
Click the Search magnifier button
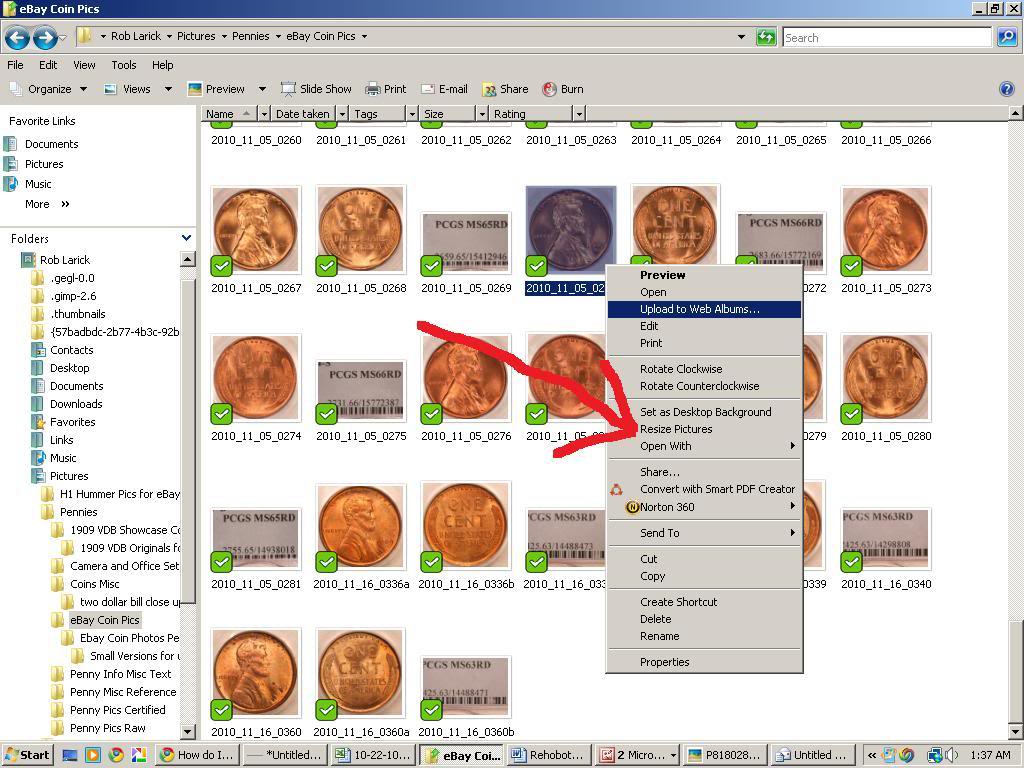click(x=1006, y=37)
